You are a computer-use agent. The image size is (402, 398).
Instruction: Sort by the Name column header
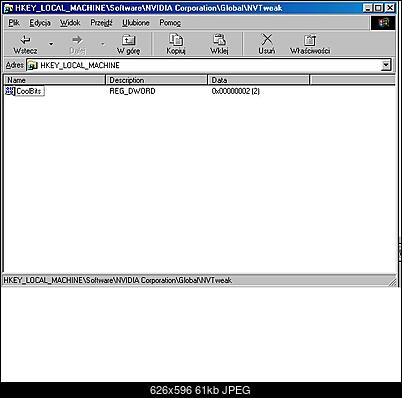click(55, 80)
